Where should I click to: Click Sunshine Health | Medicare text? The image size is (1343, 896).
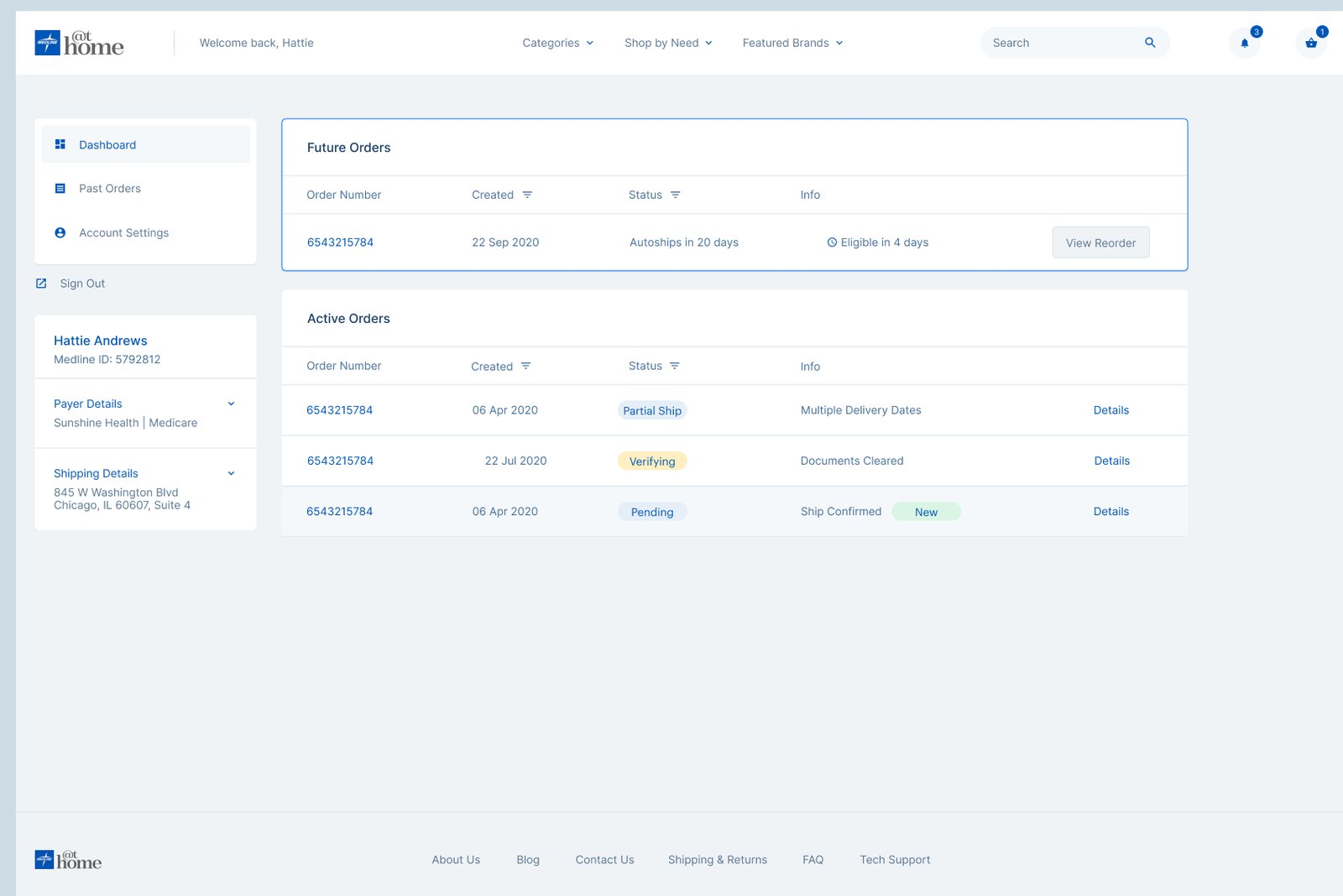click(126, 423)
